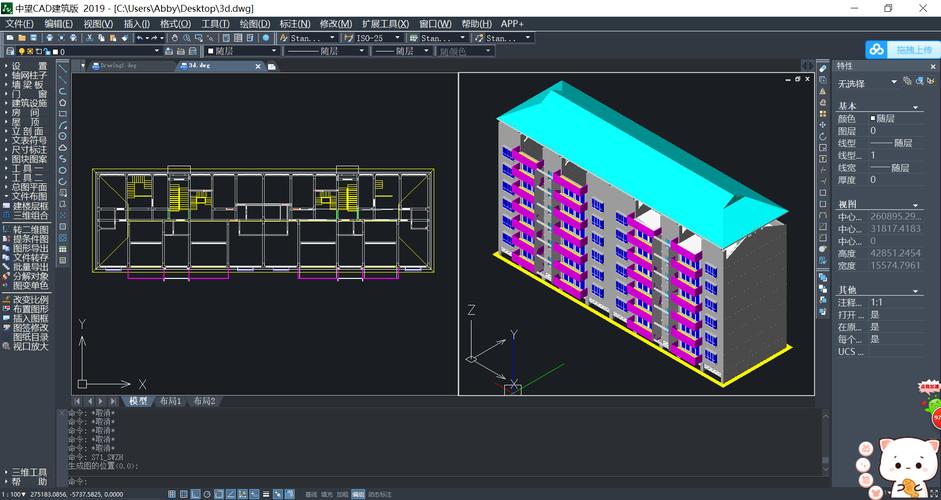The image size is (941, 500).
Task: Open the ISO-25 dimension style dropdown
Action: (x=373, y=37)
